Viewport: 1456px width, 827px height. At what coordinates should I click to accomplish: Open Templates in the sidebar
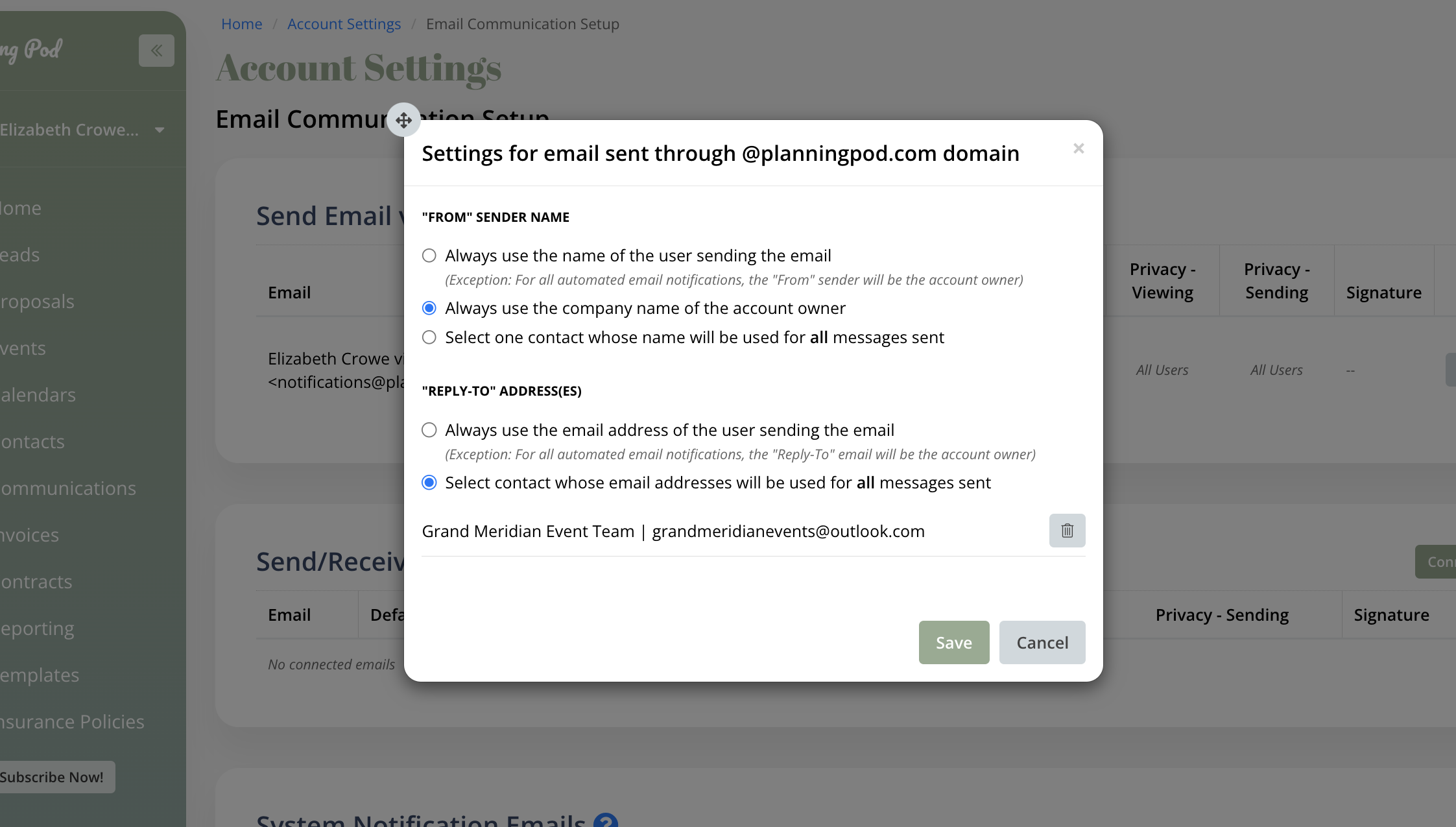40,675
